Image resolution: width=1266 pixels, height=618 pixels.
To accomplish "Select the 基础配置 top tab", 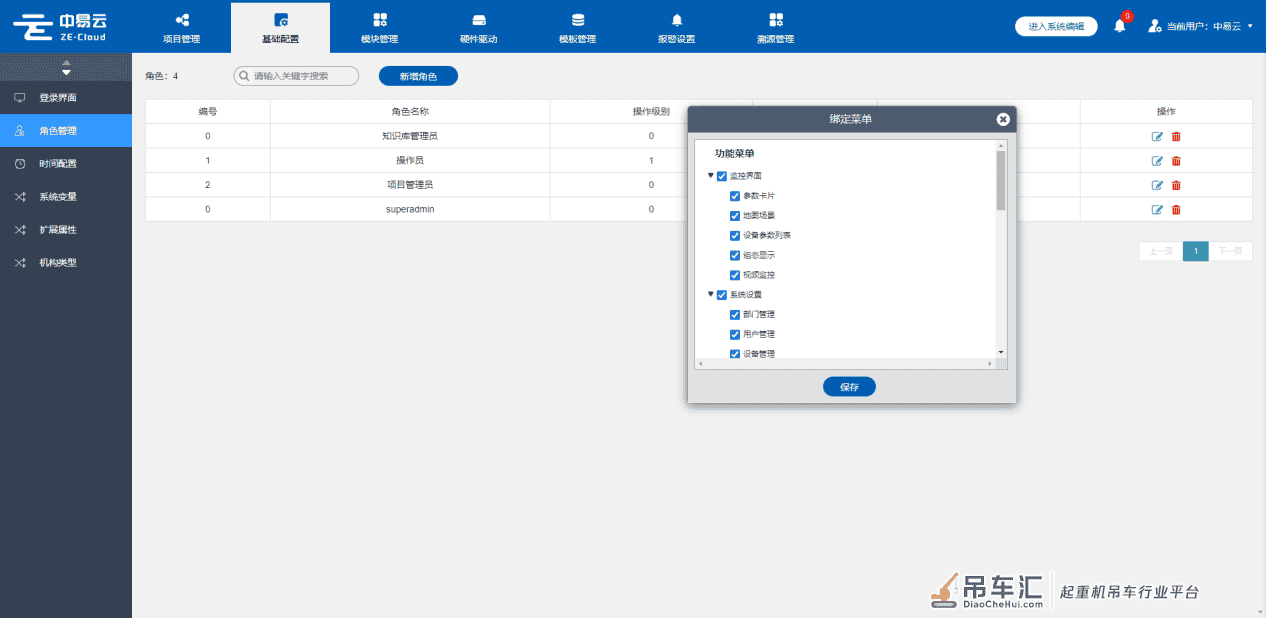I will pyautogui.click(x=280, y=27).
